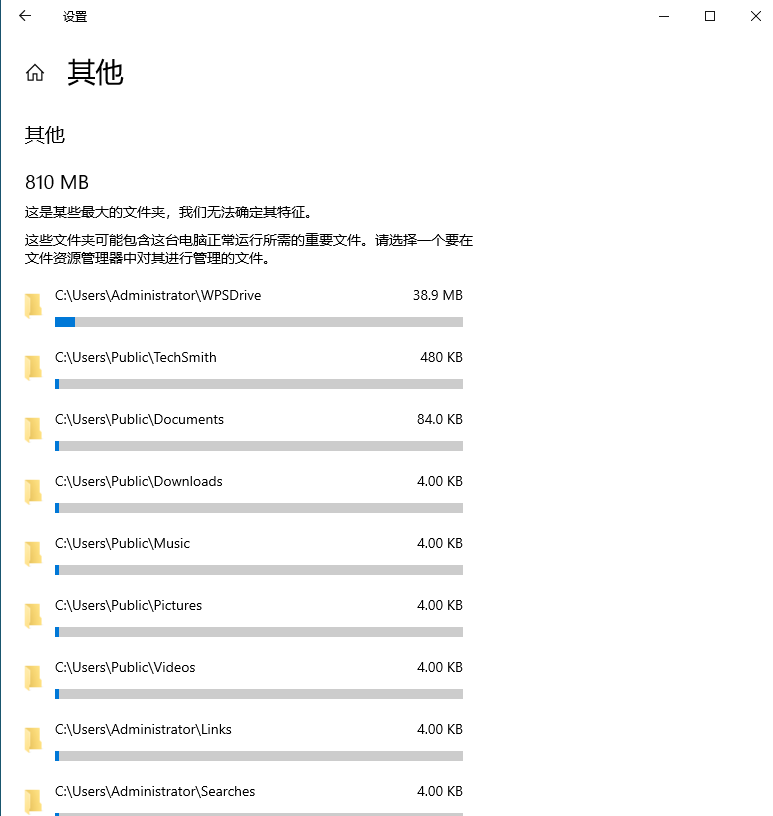Open the Public Downloads folder icon
The height and width of the screenshot is (816, 773).
coord(33,491)
